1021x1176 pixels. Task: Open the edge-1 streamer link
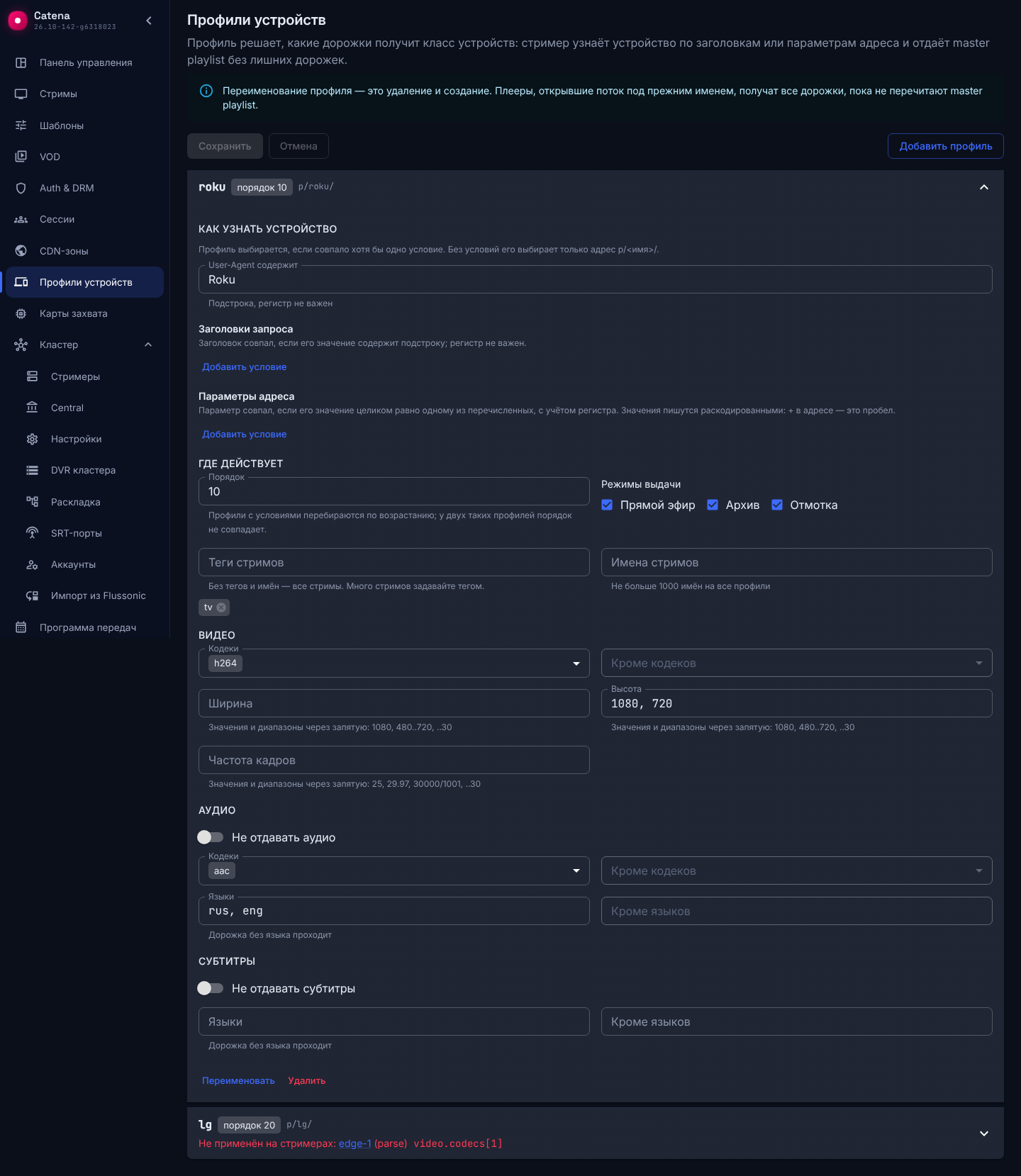355,1143
